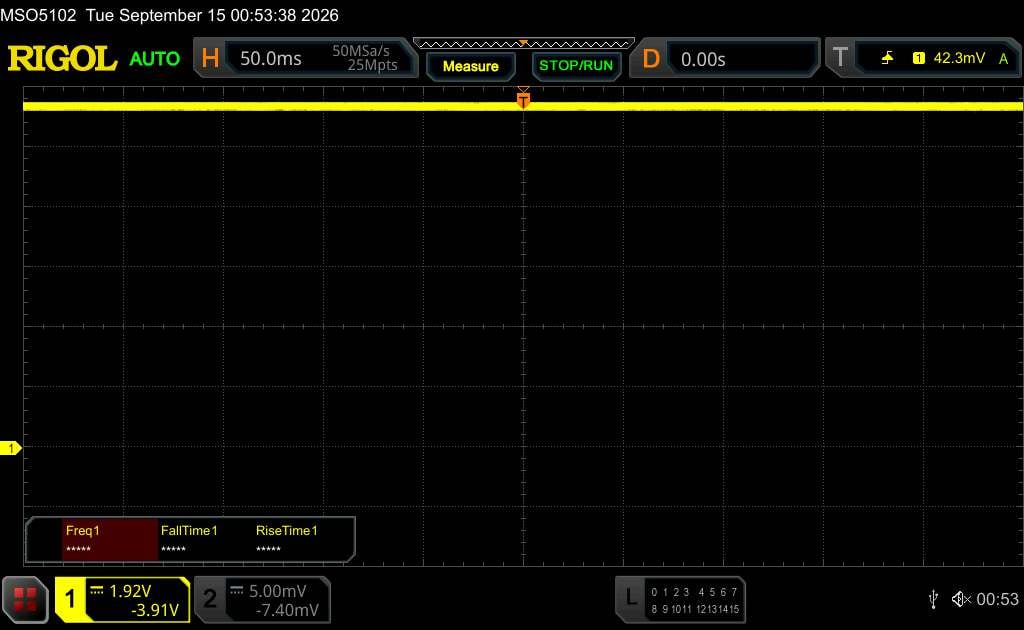This screenshot has height=630, width=1024.
Task: Open the 50.0ms timebase setting
Action: click(x=271, y=59)
